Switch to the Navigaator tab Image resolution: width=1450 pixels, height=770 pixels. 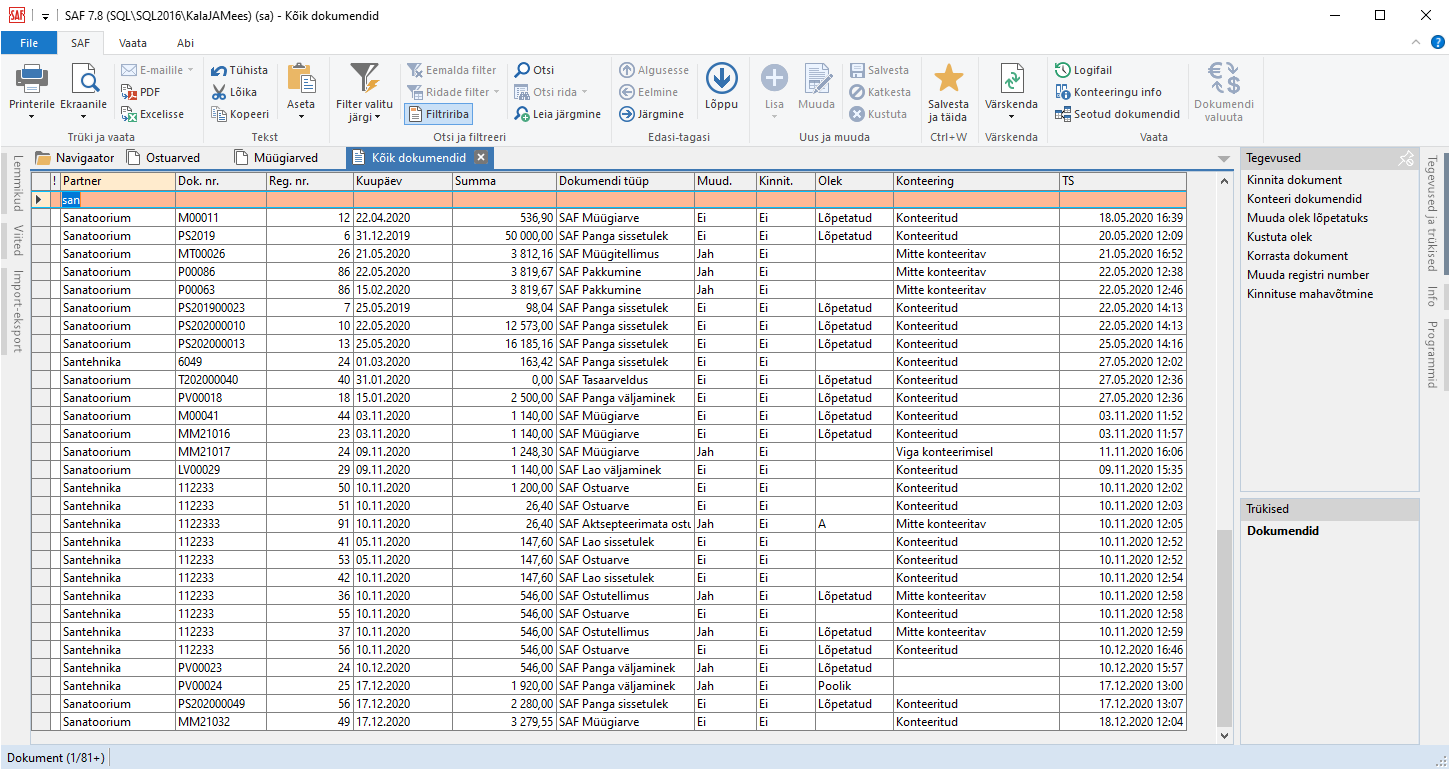pyautogui.click(x=74, y=157)
